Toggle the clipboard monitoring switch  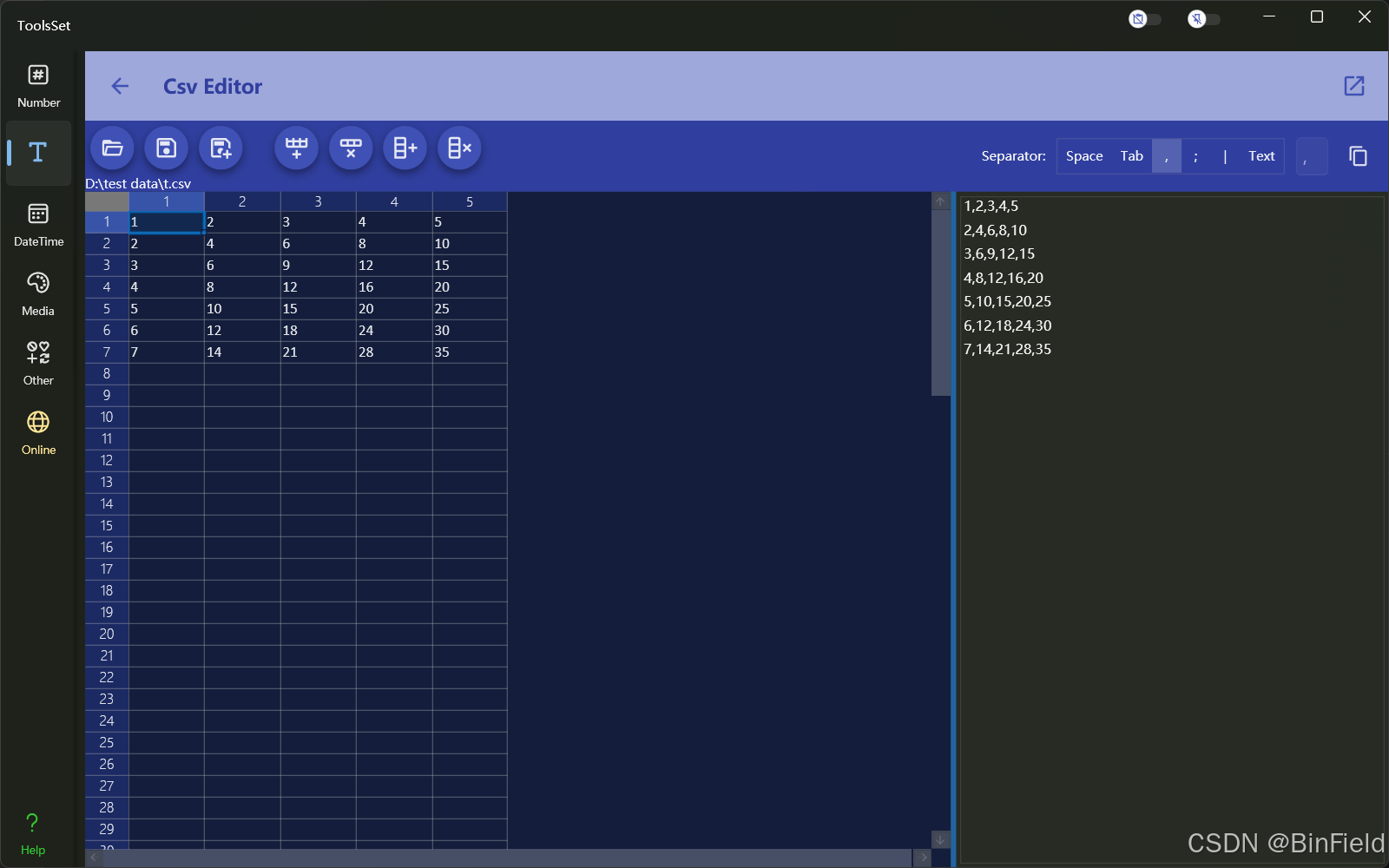1144,18
